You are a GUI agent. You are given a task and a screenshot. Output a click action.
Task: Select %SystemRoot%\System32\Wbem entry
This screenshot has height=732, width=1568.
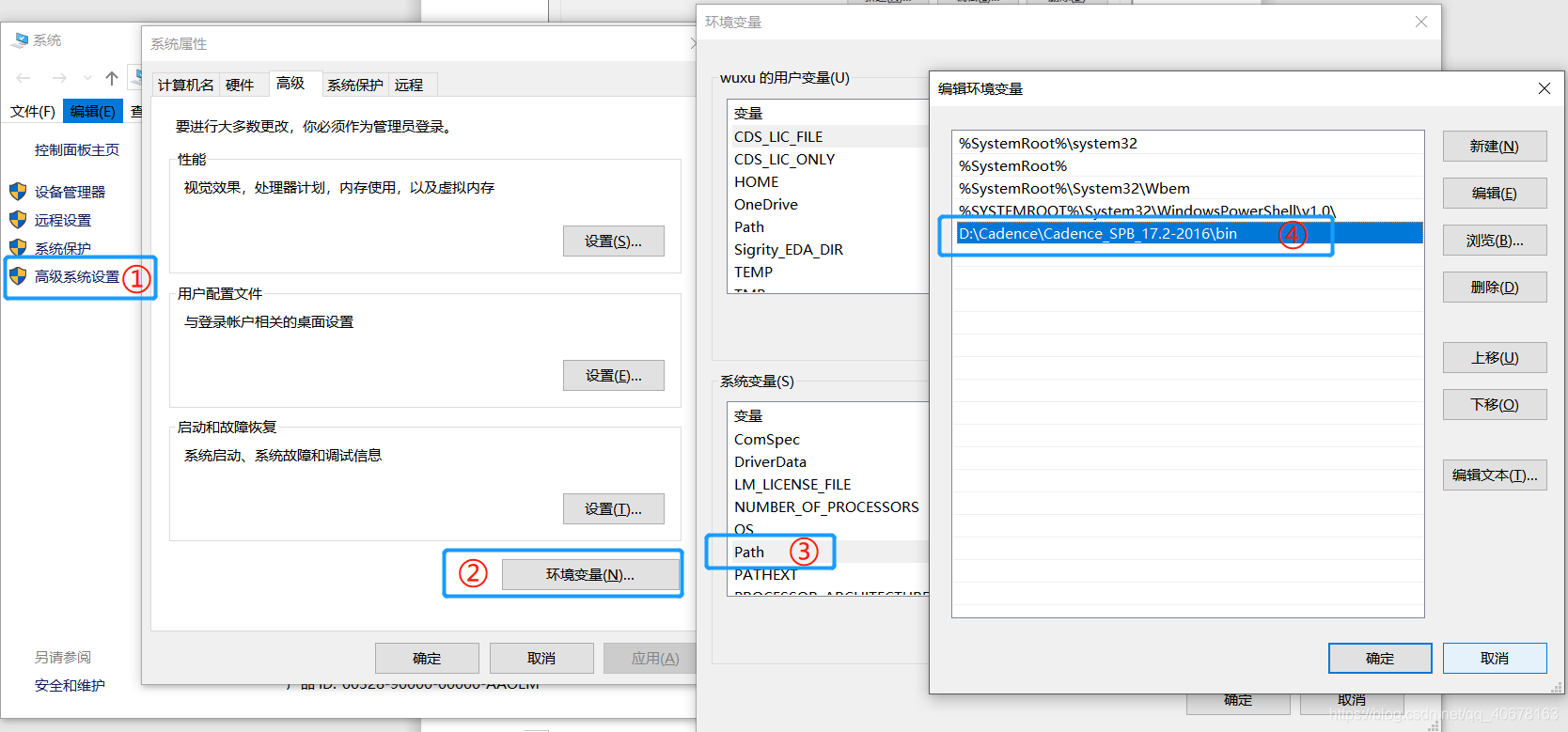[x=1188, y=189]
